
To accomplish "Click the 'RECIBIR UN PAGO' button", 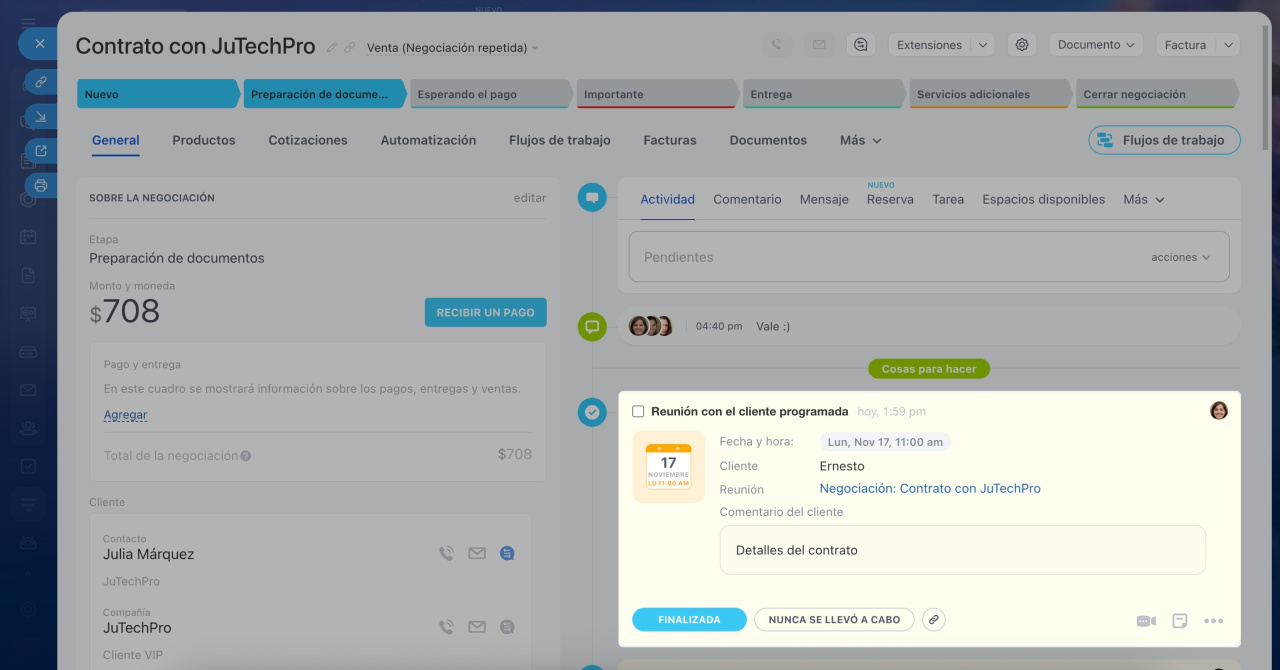I will (x=485, y=312).
